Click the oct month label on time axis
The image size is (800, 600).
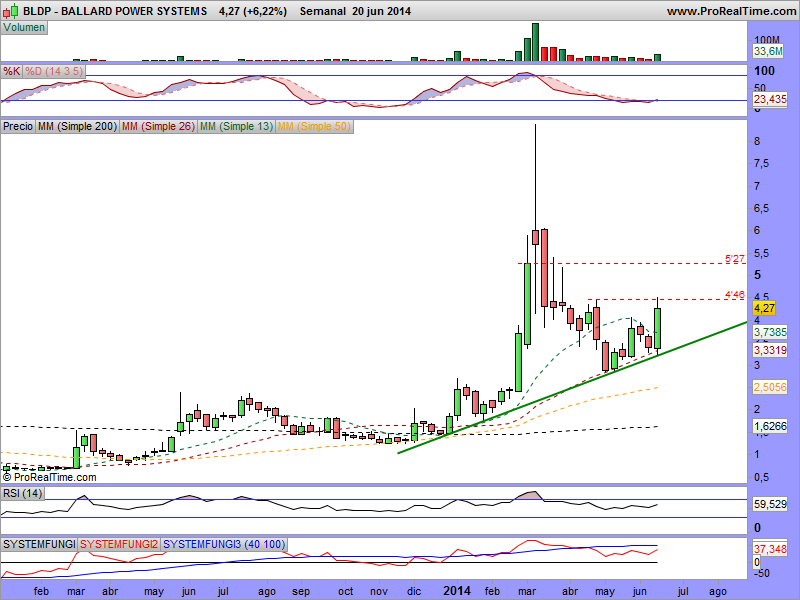(x=345, y=591)
